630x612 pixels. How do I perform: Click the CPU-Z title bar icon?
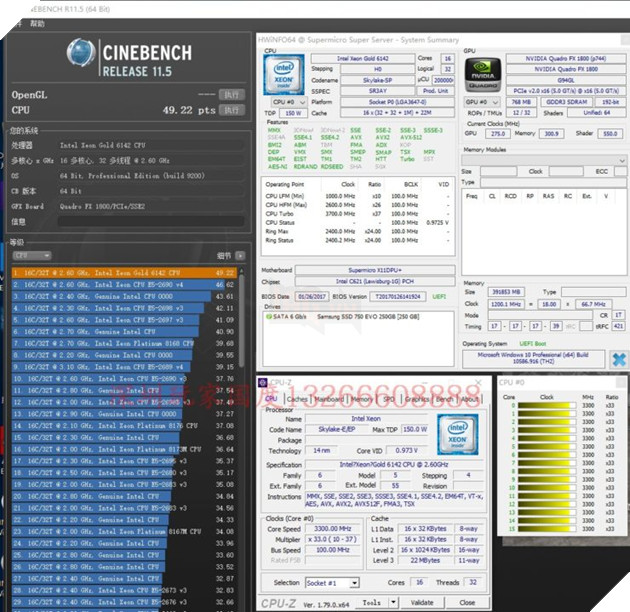(263, 382)
